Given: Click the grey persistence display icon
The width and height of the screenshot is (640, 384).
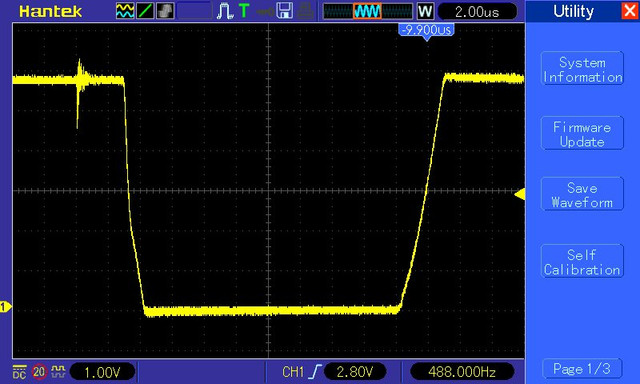Looking at the screenshot, I should coord(165,11).
